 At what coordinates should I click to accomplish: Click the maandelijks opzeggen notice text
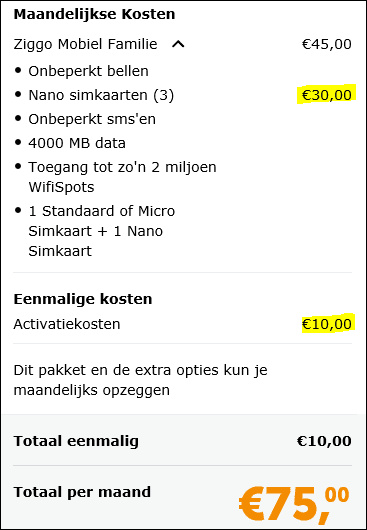[x=141, y=380]
